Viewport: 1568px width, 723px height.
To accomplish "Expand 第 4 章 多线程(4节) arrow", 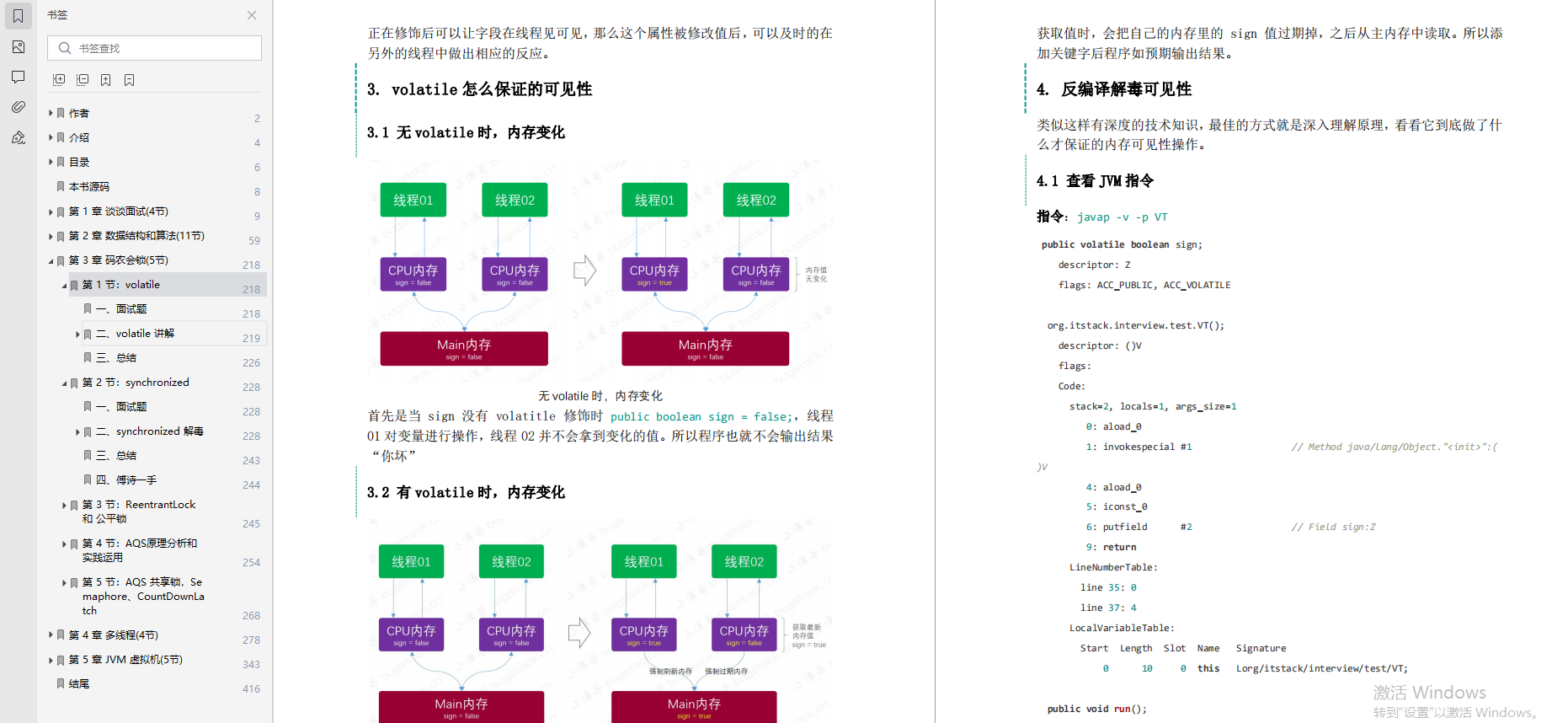I will pyautogui.click(x=51, y=635).
